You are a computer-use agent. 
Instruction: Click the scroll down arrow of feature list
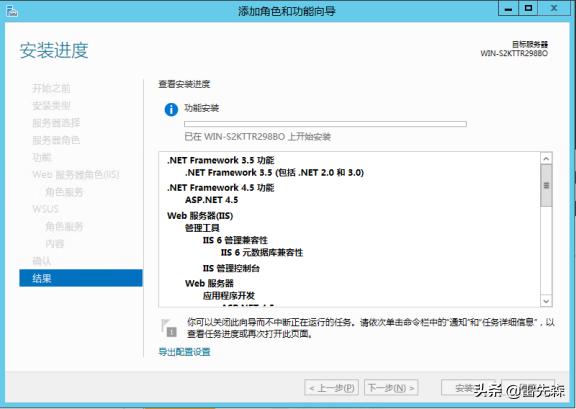tap(546, 301)
